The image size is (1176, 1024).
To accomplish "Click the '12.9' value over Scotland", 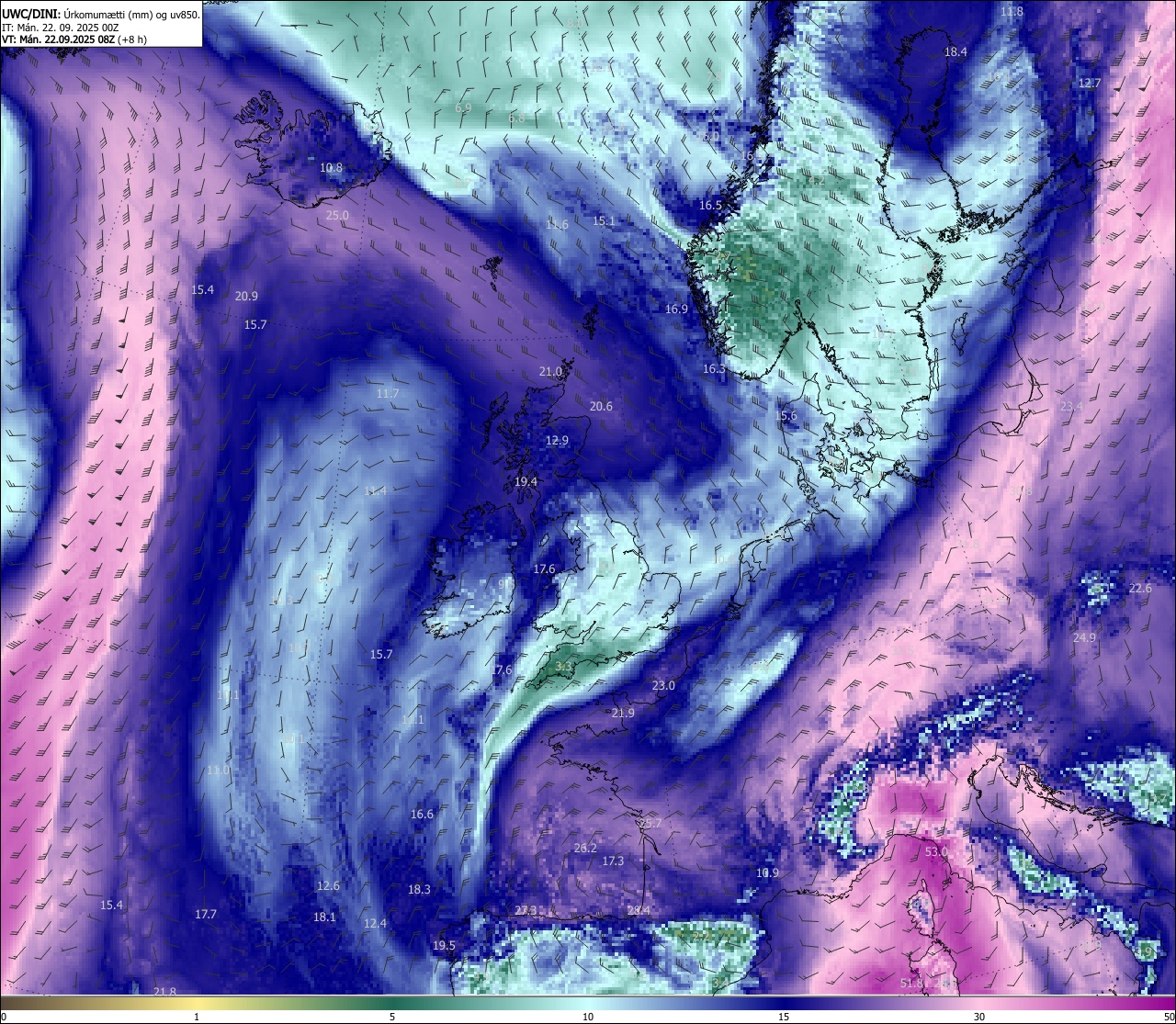I will (x=557, y=441).
